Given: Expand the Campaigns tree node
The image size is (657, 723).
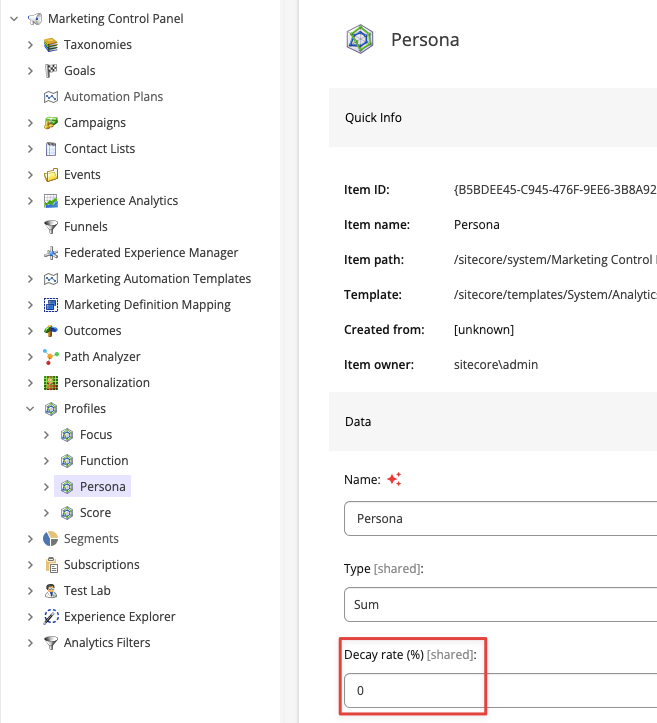Looking at the screenshot, I should [30, 123].
